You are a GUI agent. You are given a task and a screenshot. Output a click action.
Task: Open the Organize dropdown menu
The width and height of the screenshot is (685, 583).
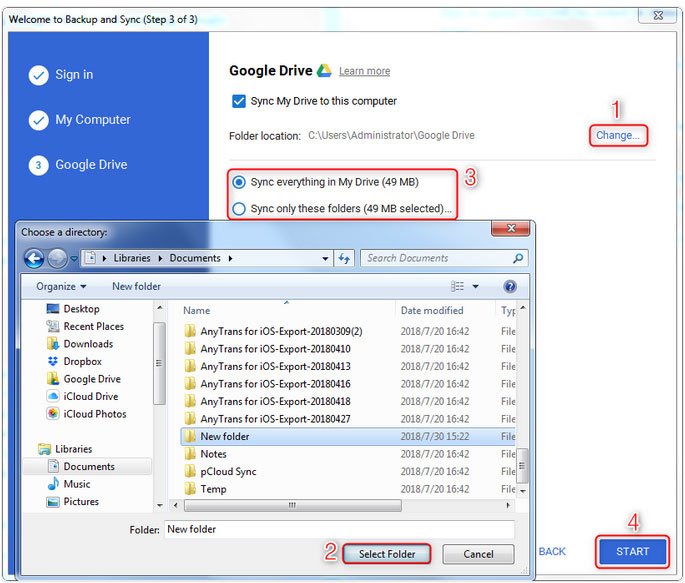[x=61, y=286]
